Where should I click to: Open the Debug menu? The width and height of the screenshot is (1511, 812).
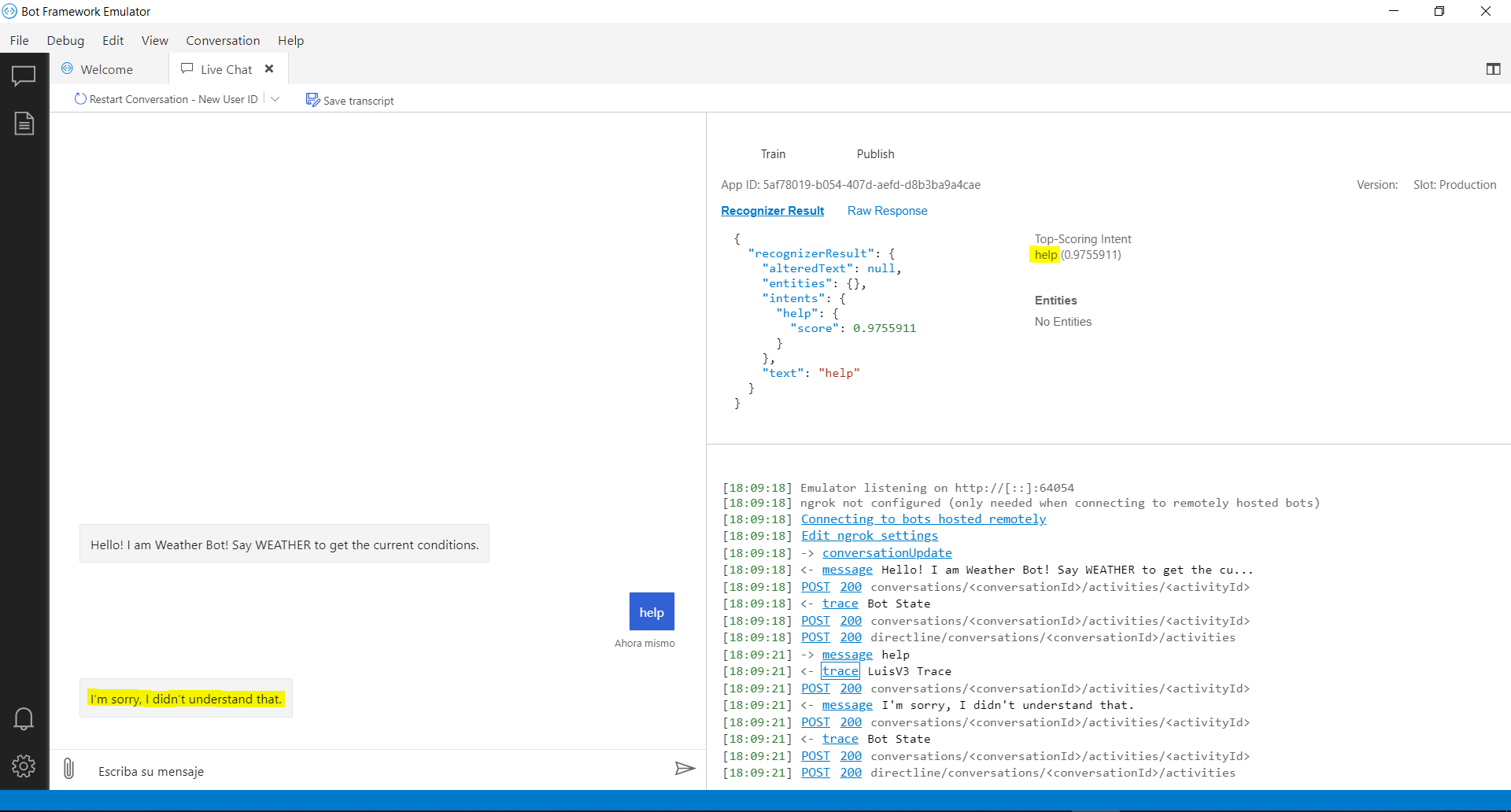(x=65, y=40)
